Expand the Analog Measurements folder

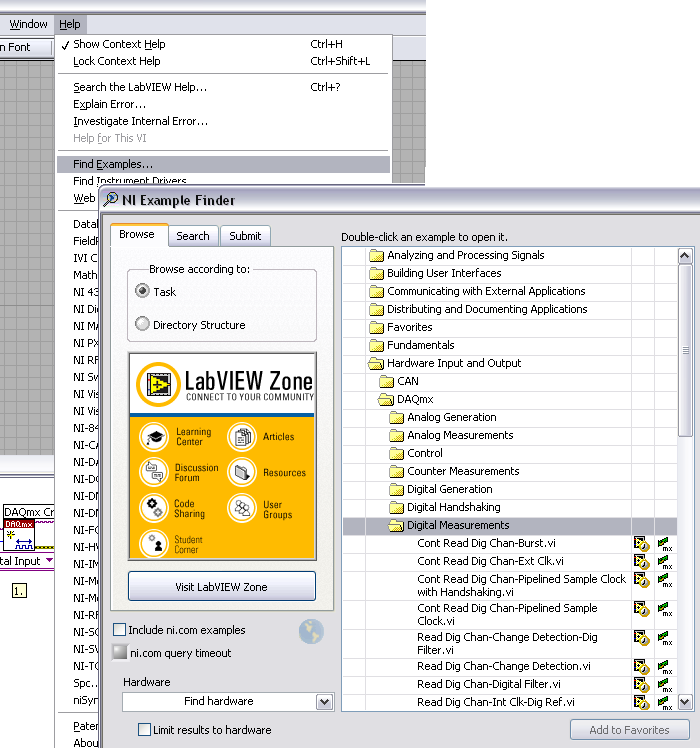coord(396,436)
